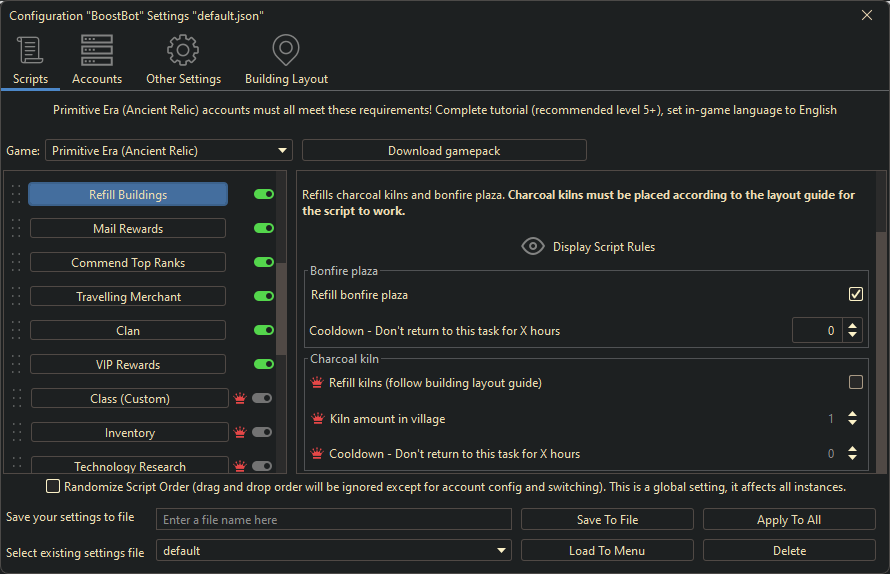This screenshot has width=890, height=574.
Task: Click the Download gamepack button
Action: click(x=444, y=151)
